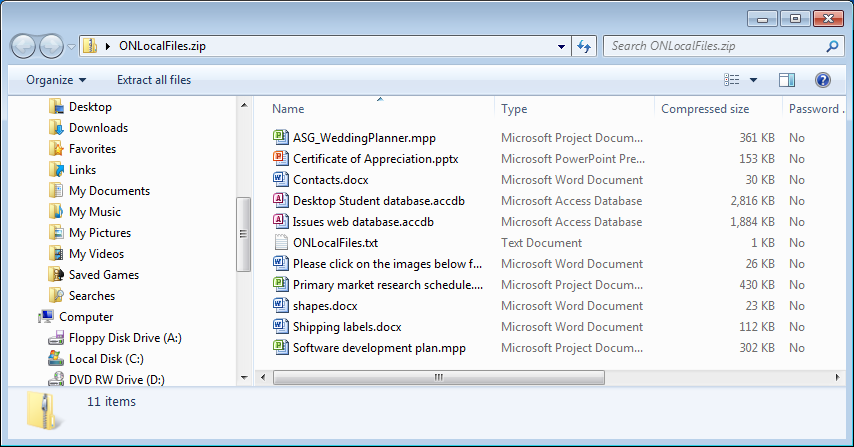Open the Organize menu
The width and height of the screenshot is (854, 447).
coord(56,80)
